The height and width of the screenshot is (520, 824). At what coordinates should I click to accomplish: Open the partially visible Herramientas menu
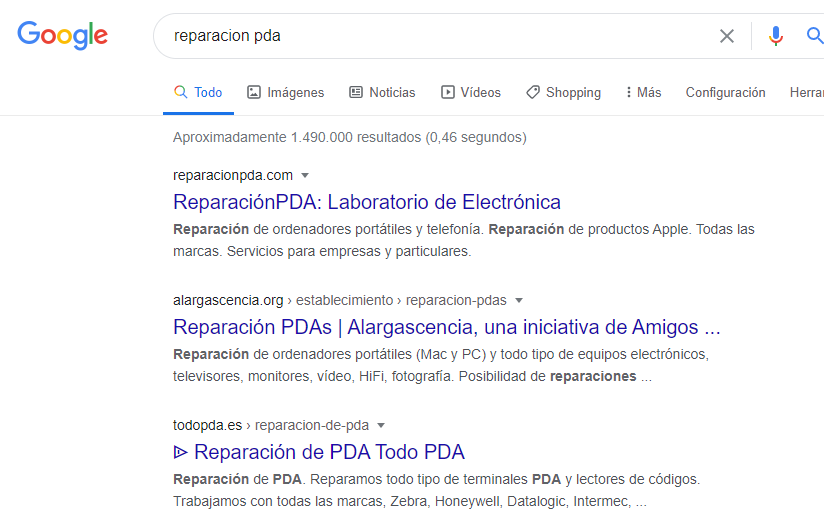807,92
